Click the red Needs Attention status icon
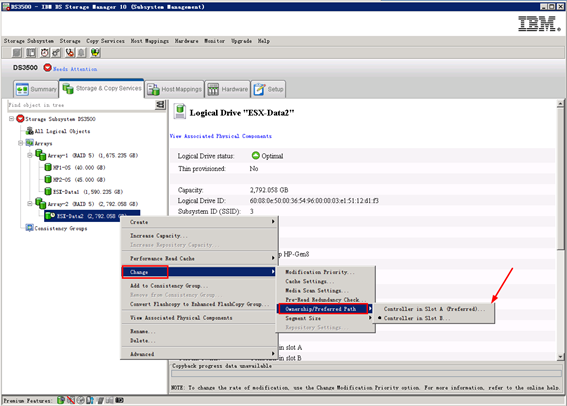Viewport: 567px width, 406px height. pyautogui.click(x=47, y=68)
